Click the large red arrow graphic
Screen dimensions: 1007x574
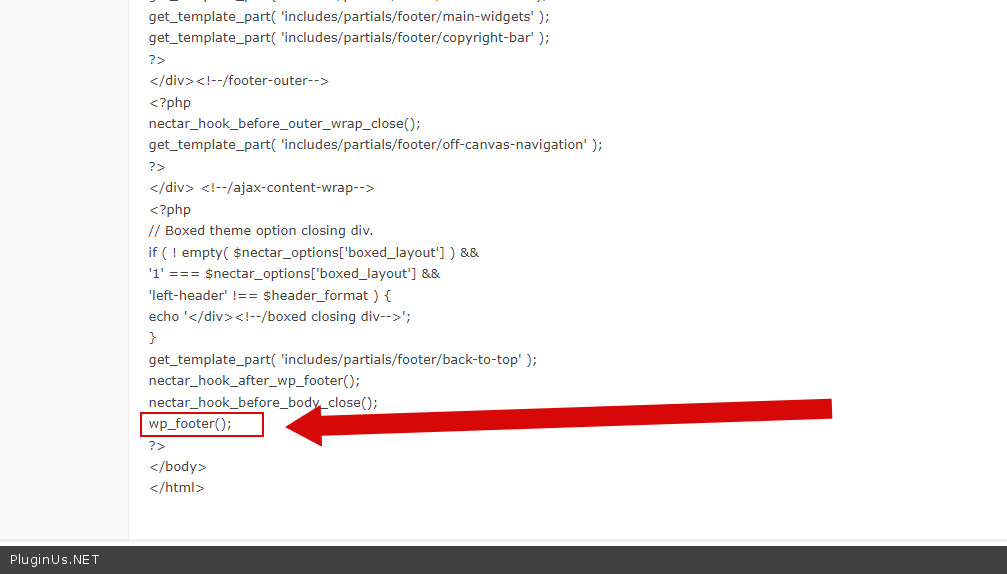[560, 418]
